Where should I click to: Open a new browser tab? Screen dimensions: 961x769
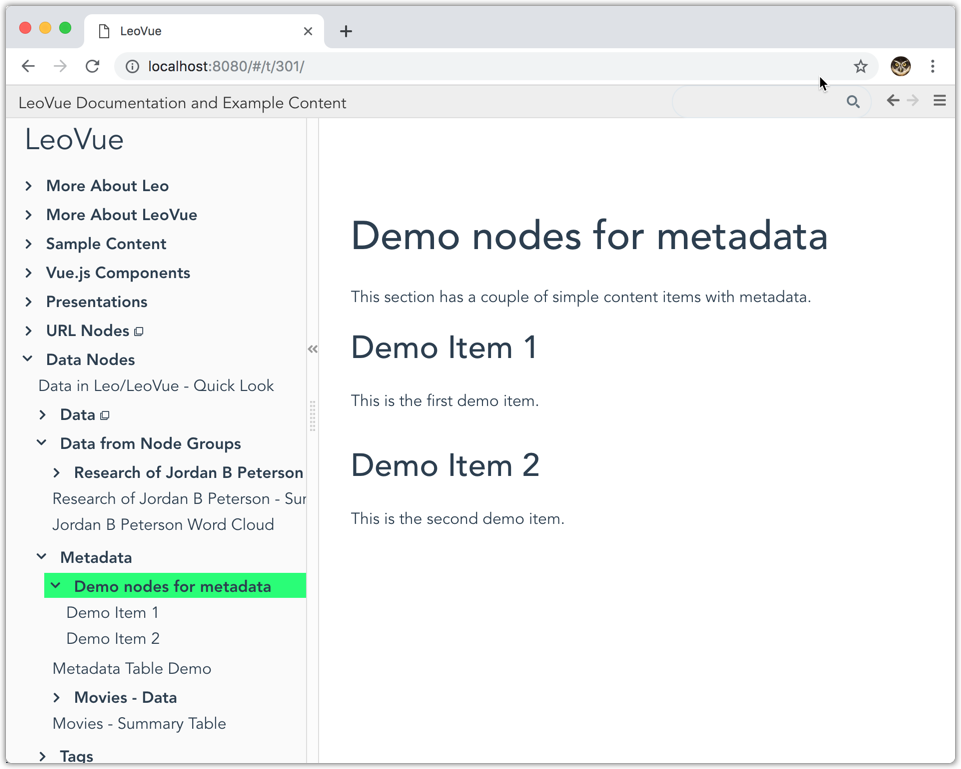346,31
